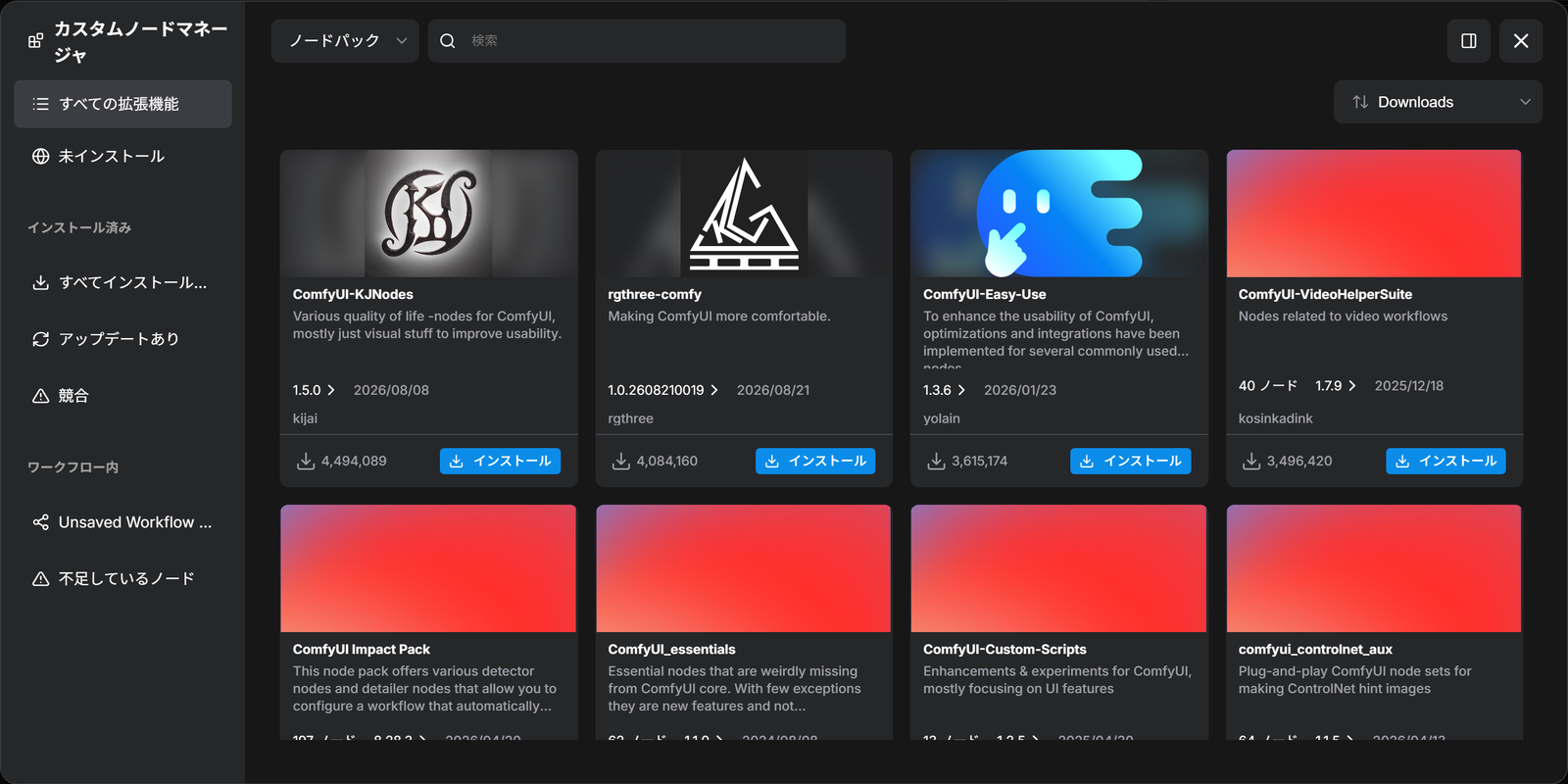Expand version 1.7.9 selector on VideoHelperSuite
1568x784 pixels.
[1336, 386]
